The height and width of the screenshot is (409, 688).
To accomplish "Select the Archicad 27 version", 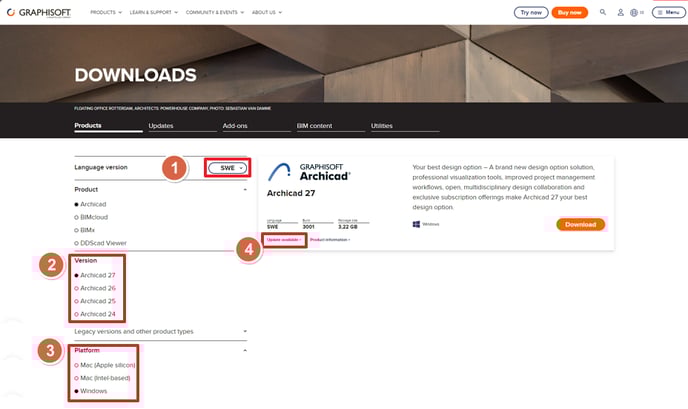I will click(95, 275).
